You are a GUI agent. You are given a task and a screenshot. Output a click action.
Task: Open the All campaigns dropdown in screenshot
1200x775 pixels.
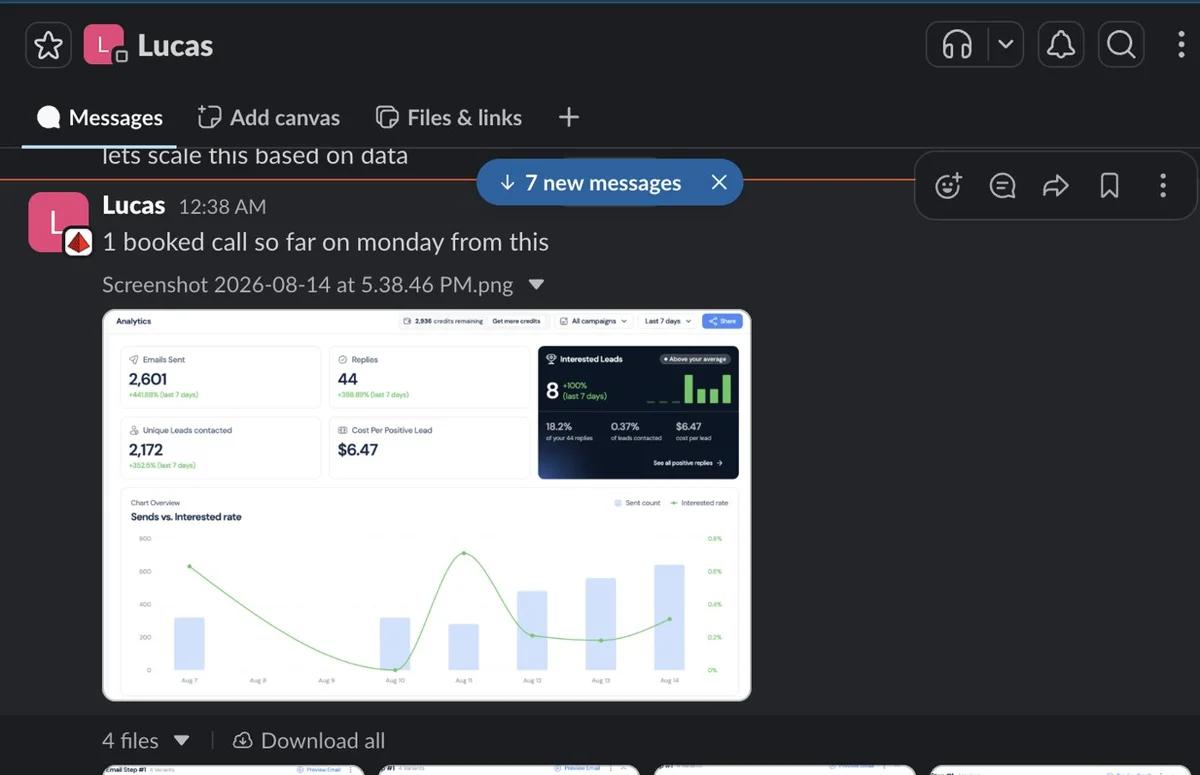click(594, 321)
